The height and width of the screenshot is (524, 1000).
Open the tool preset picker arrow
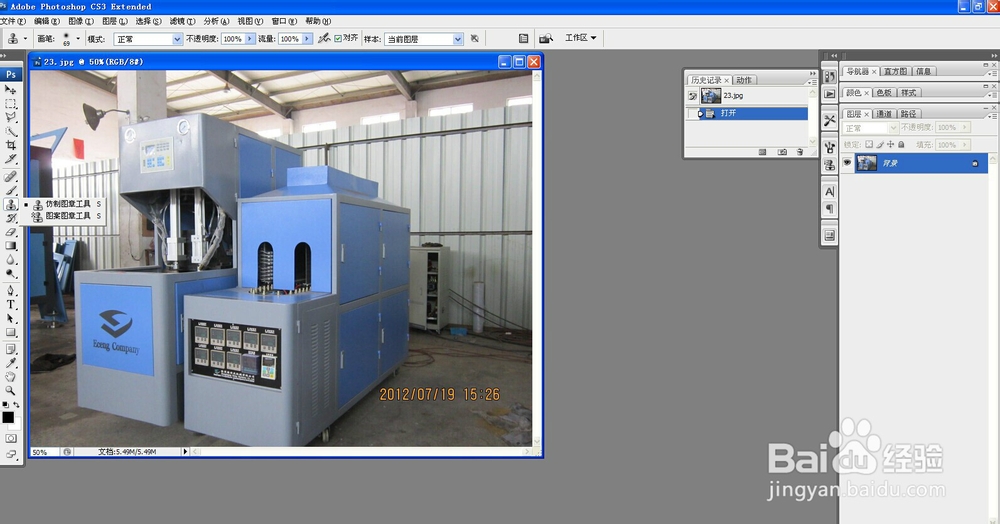[x=25, y=39]
